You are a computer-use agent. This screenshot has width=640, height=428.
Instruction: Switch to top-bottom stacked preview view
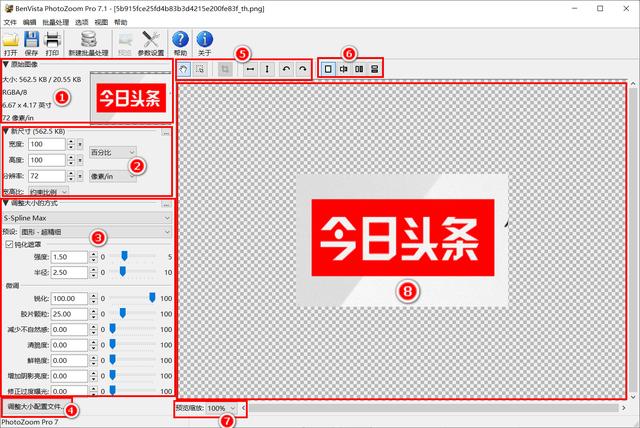375,69
